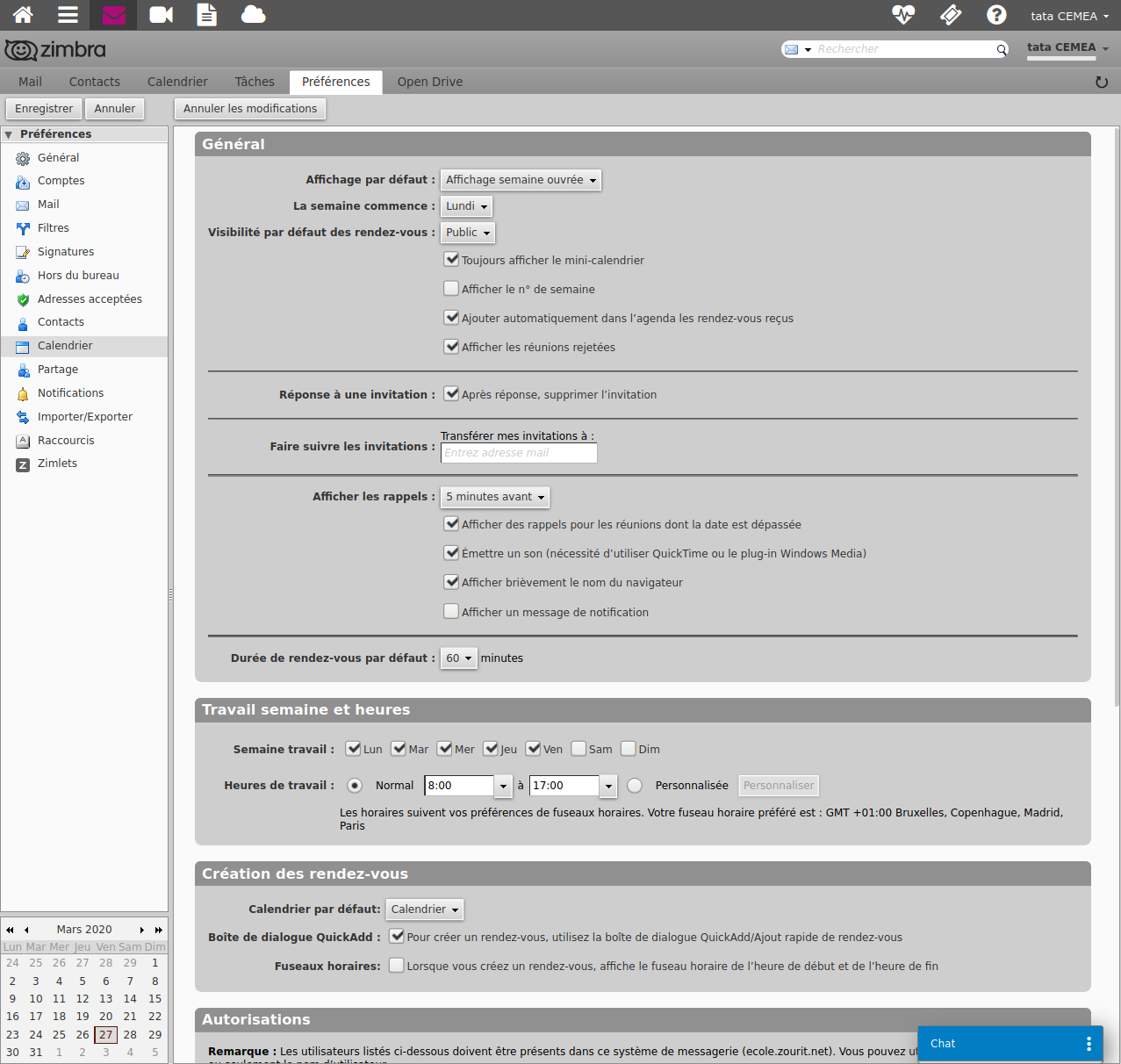Open Importer/Exporter arrows icon

click(x=23, y=418)
